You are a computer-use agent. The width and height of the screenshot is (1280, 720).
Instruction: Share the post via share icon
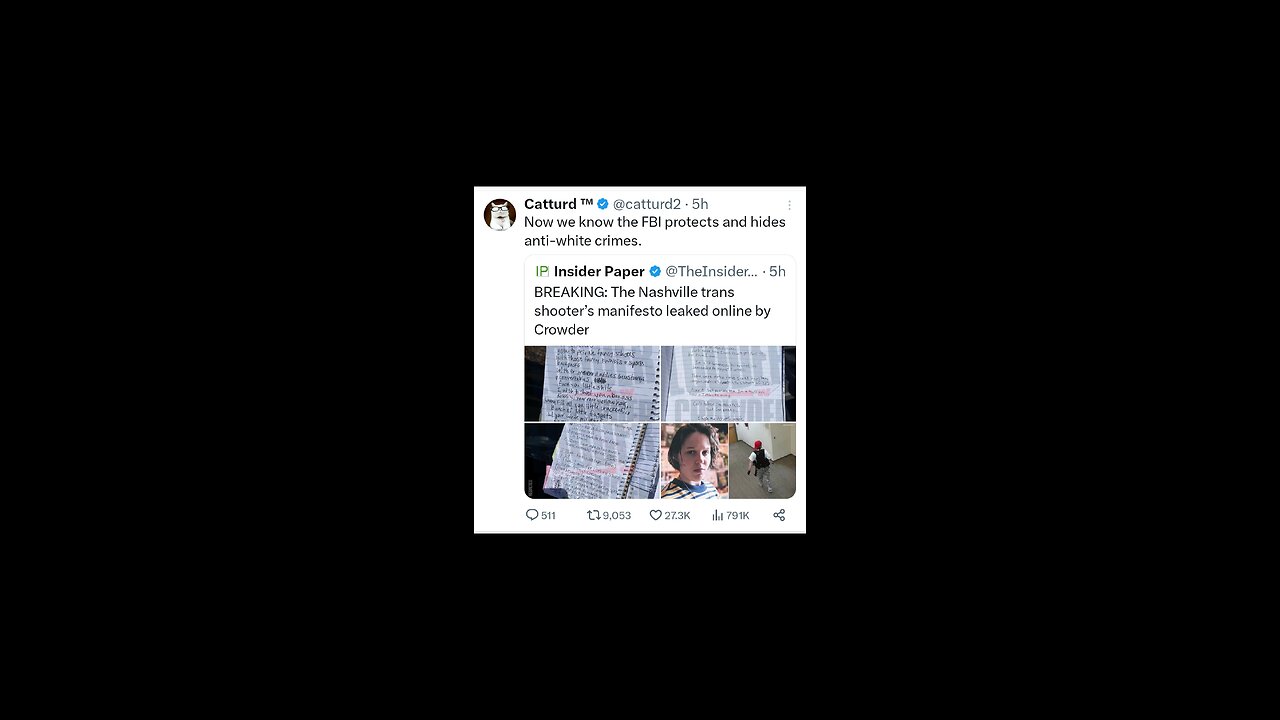[x=779, y=515]
